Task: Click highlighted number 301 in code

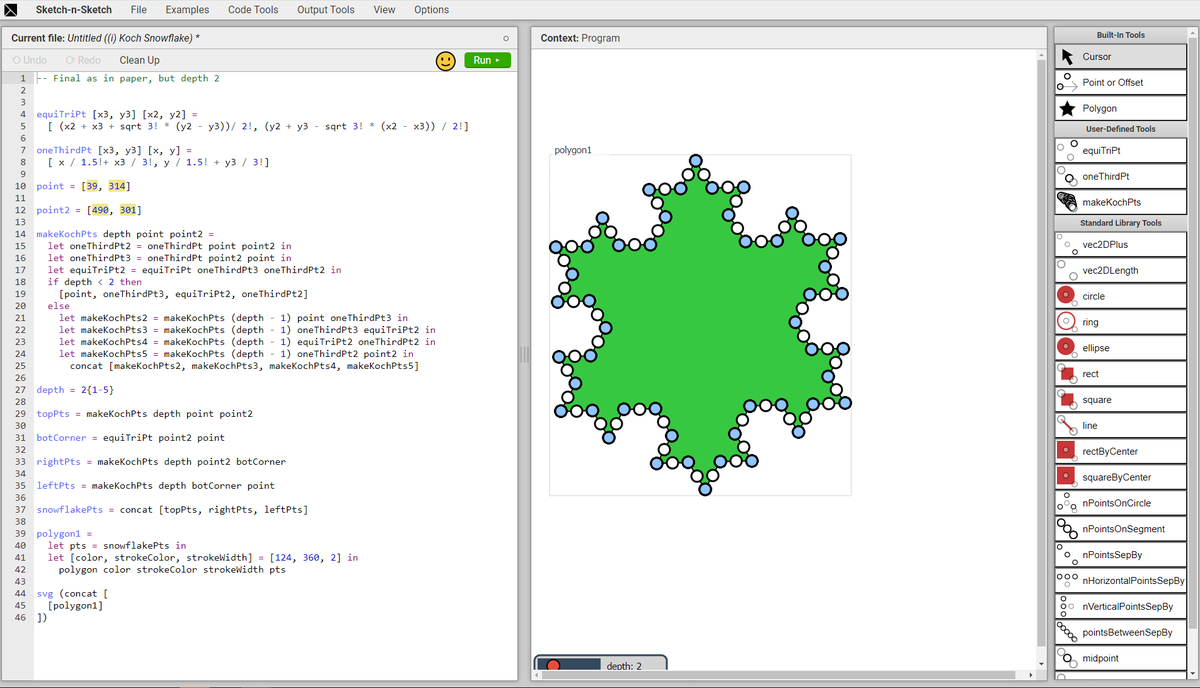Action: (127, 210)
